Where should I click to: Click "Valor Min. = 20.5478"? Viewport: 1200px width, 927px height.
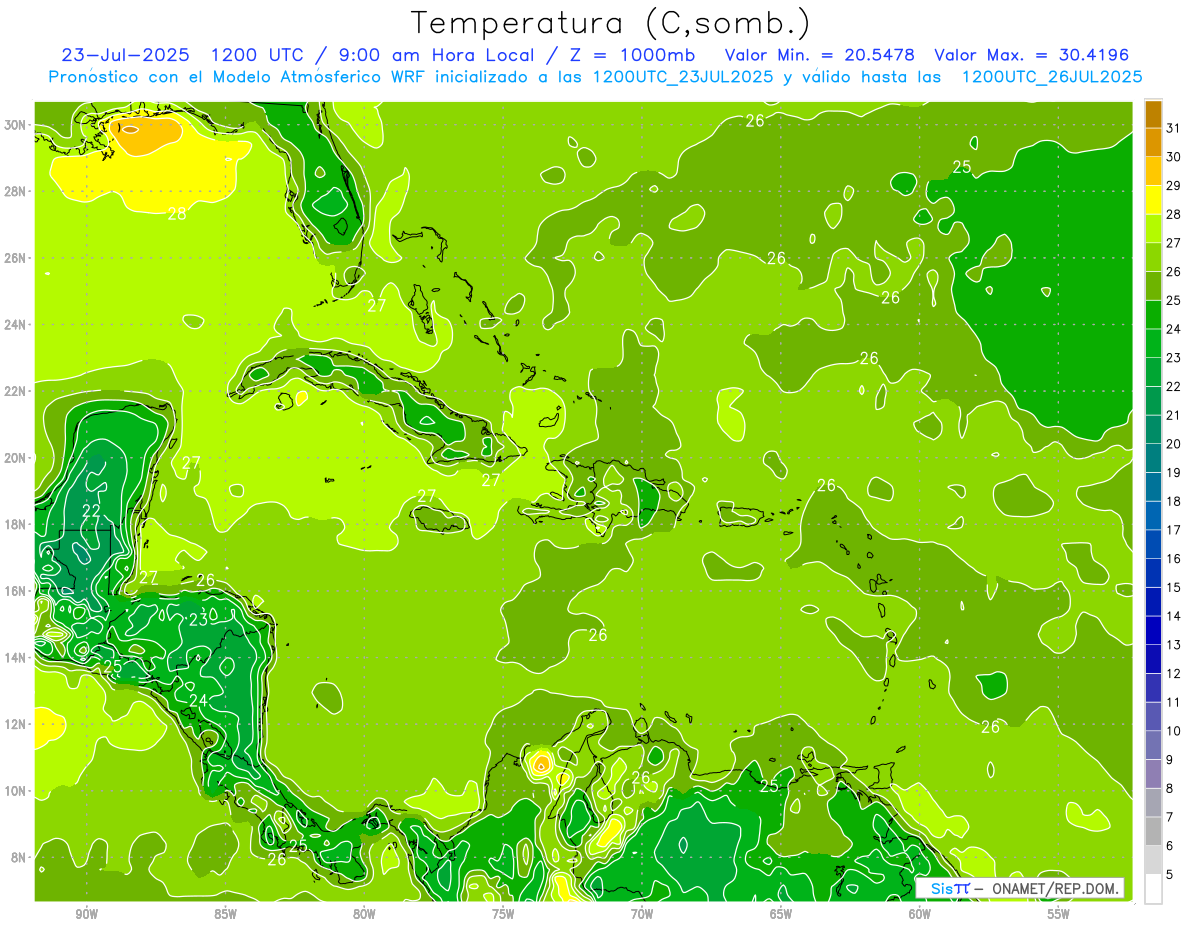(819, 54)
